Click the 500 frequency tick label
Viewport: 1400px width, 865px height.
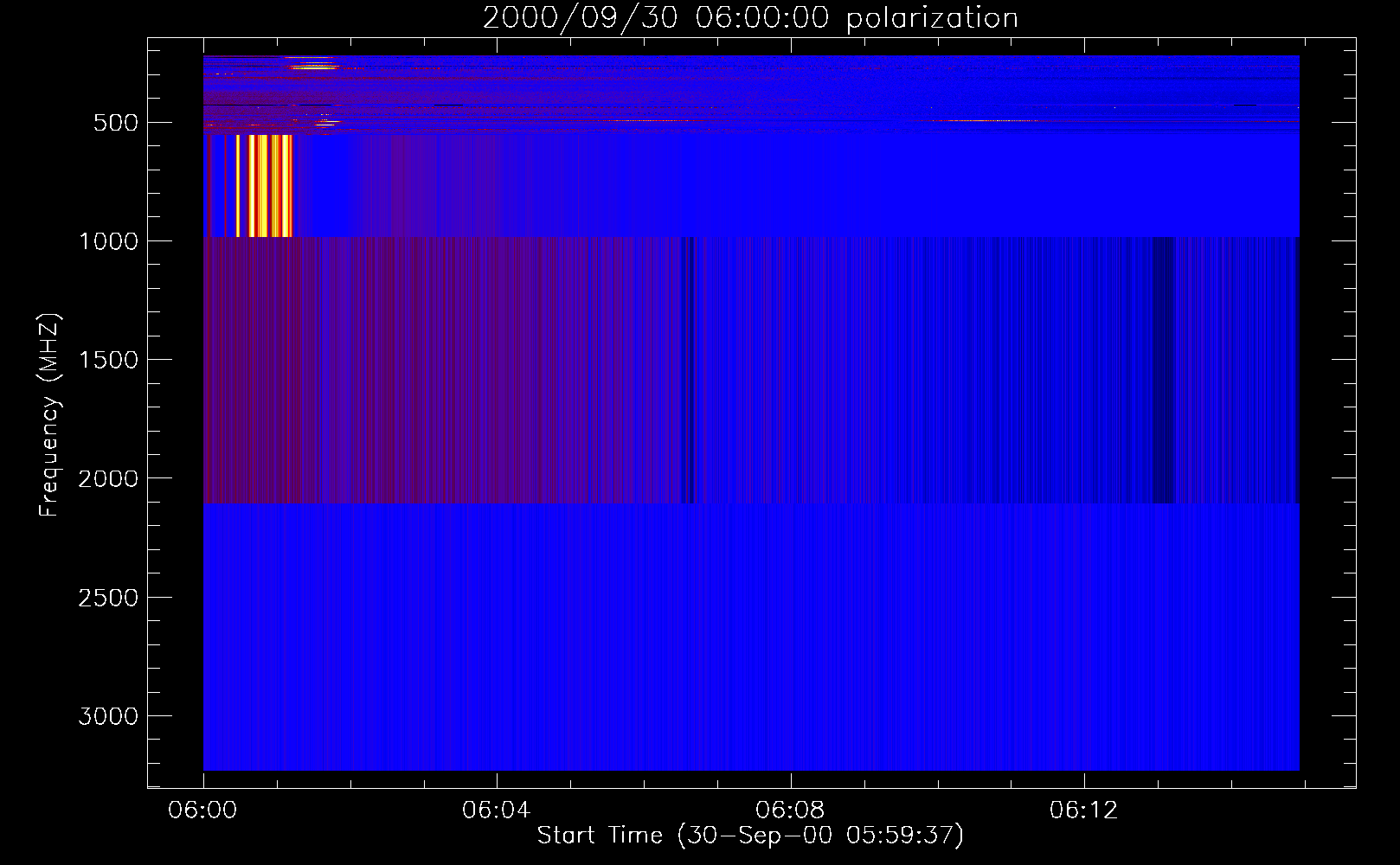[116, 123]
